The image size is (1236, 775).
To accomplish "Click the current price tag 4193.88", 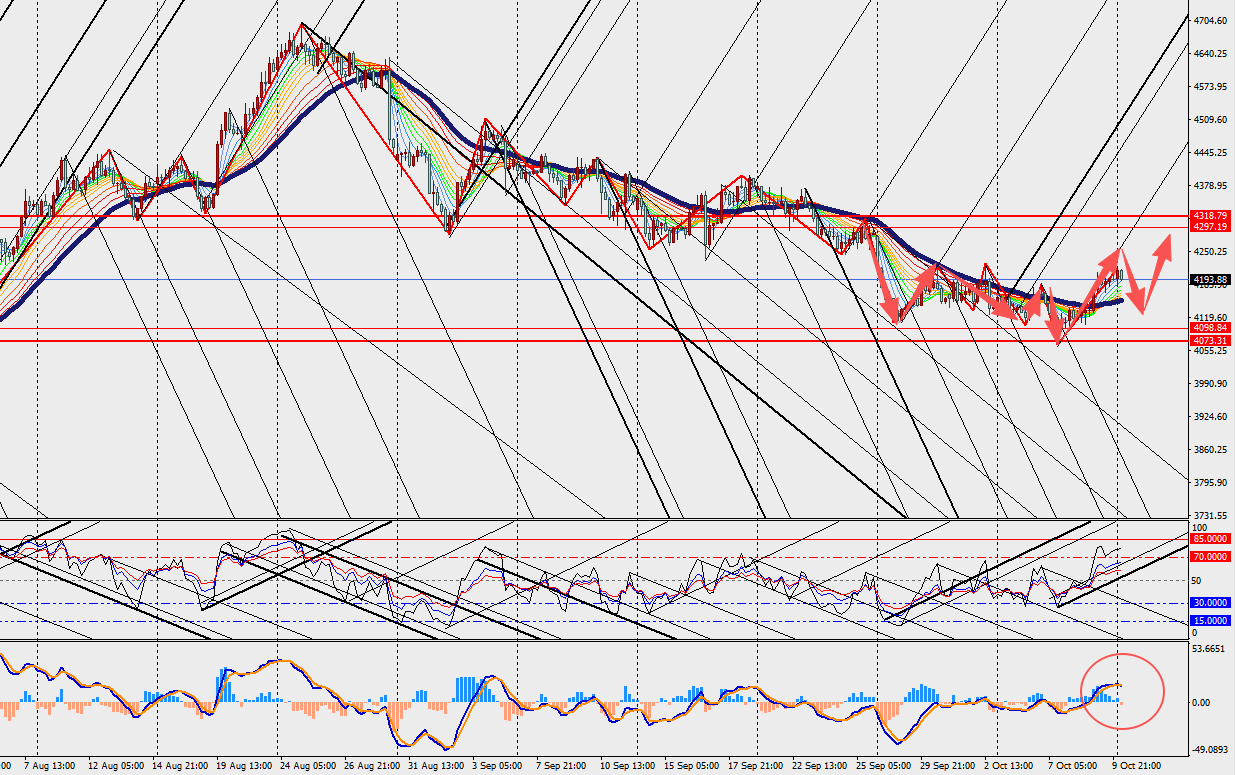I will click(x=1210, y=280).
